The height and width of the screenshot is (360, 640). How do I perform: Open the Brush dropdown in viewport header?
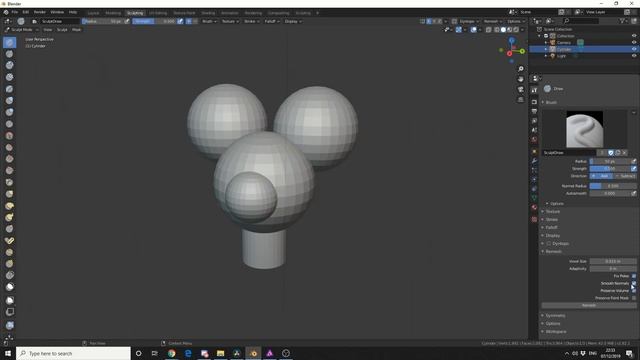(209, 21)
